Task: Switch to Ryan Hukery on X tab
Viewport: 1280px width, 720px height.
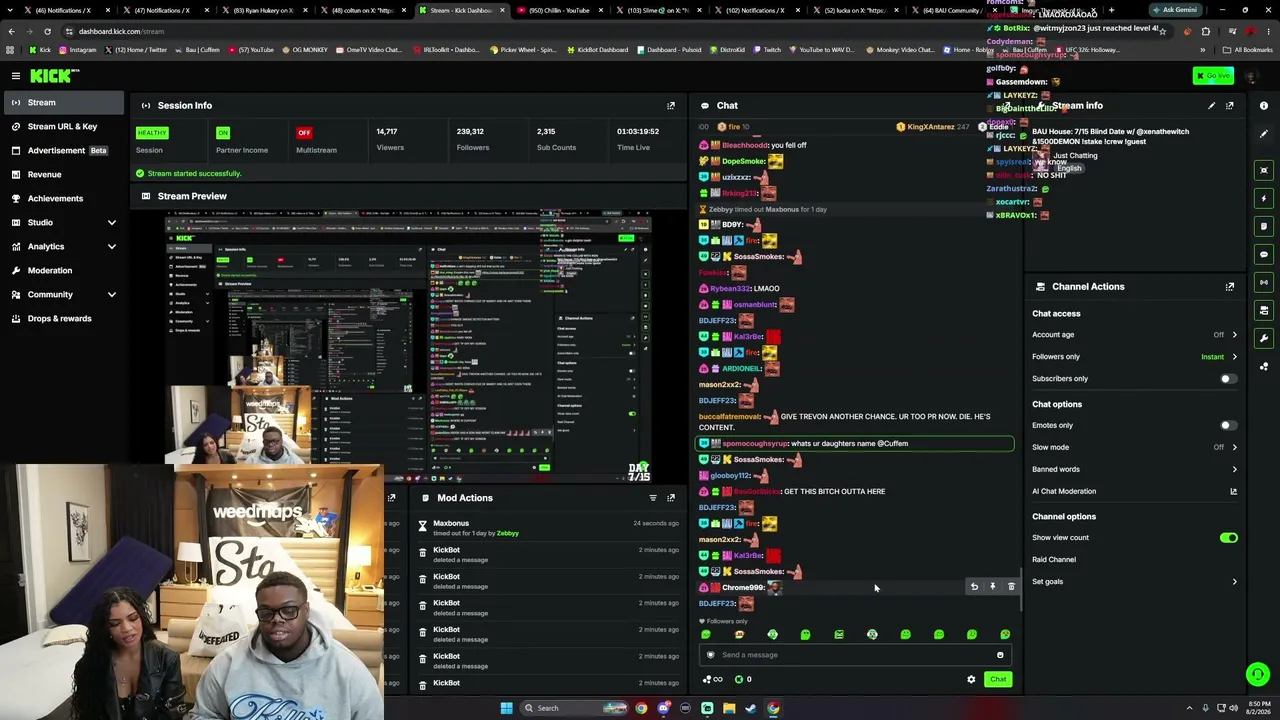Action: coord(264,10)
